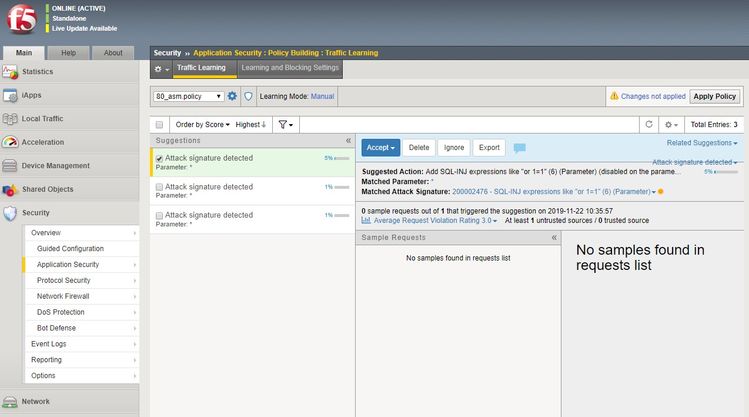
Task: Open the gear menu left of Traffic Learning tab
Action: tap(161, 69)
